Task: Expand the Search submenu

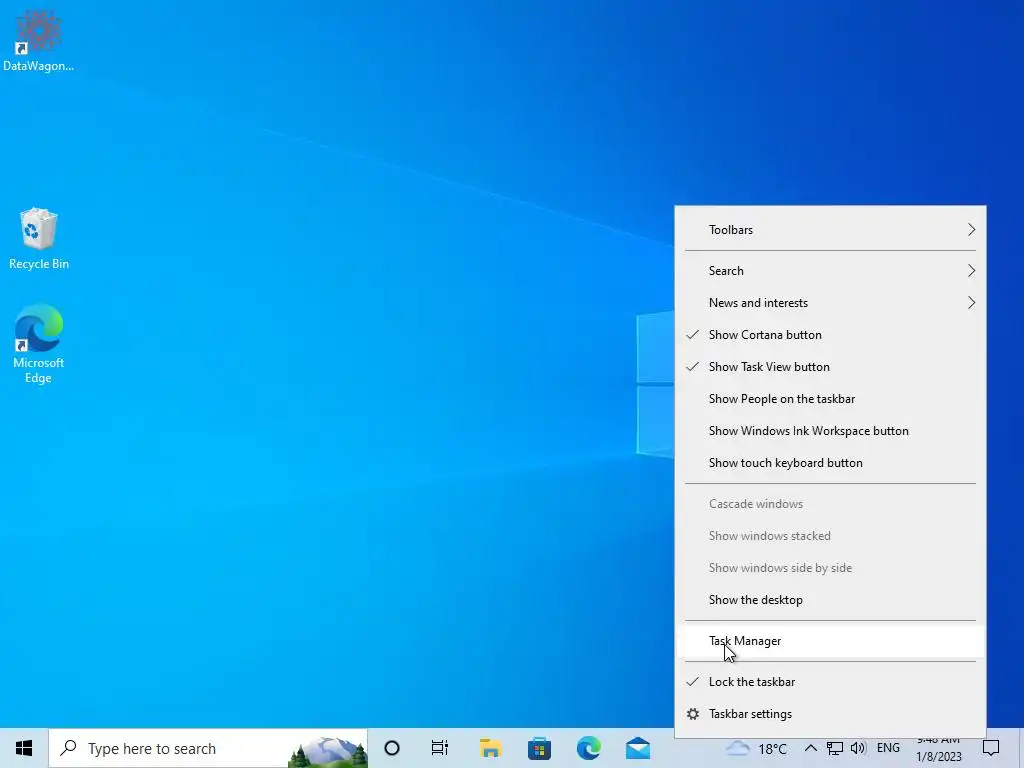Action: [x=830, y=271]
